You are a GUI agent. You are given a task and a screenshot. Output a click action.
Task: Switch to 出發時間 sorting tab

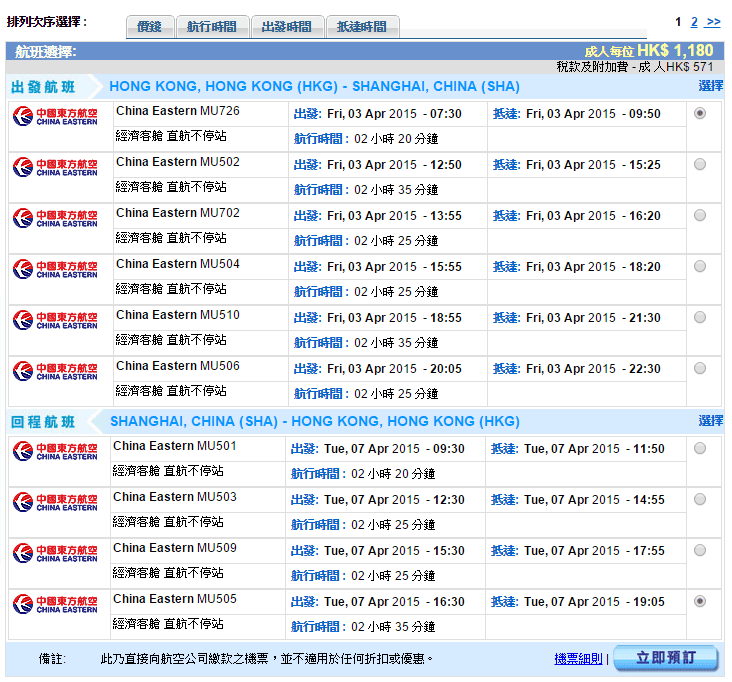point(286,27)
